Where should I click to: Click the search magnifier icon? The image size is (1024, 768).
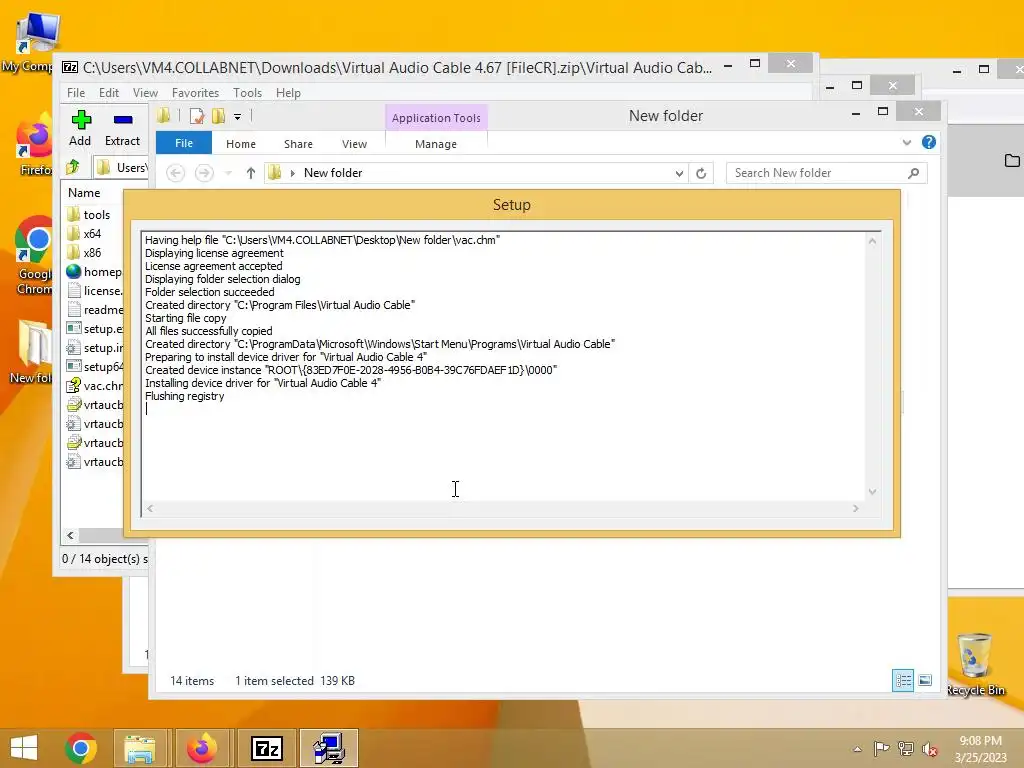coord(914,173)
